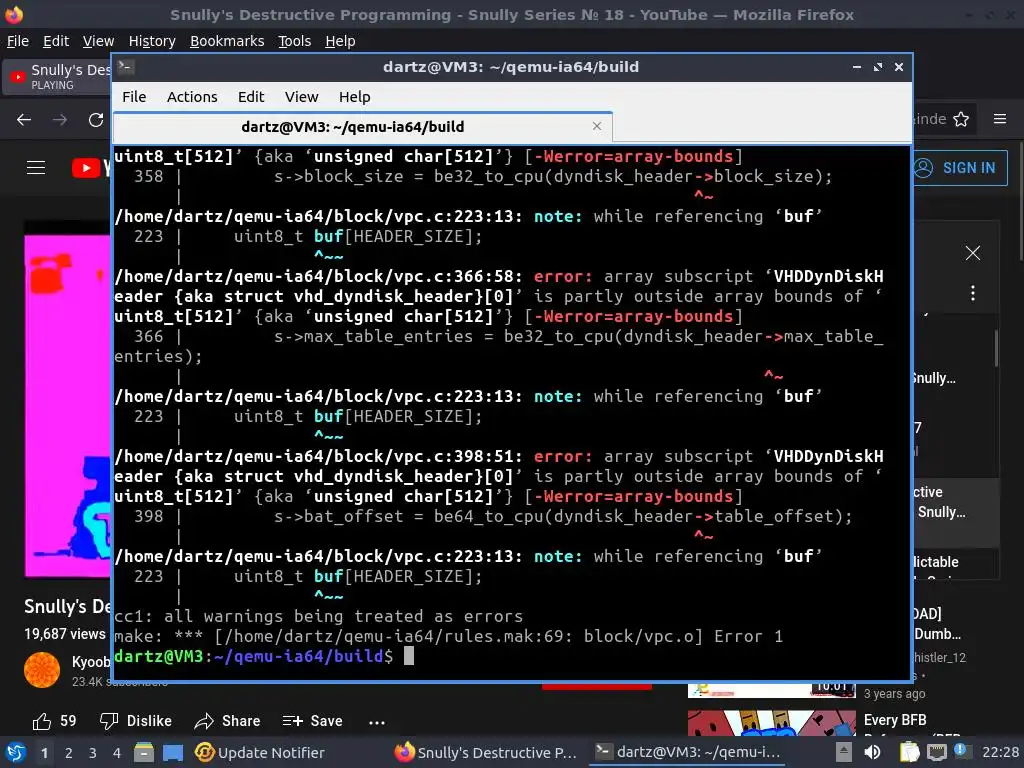
Task: Close the dartz@VM3 terminal tab
Action: [x=597, y=126]
